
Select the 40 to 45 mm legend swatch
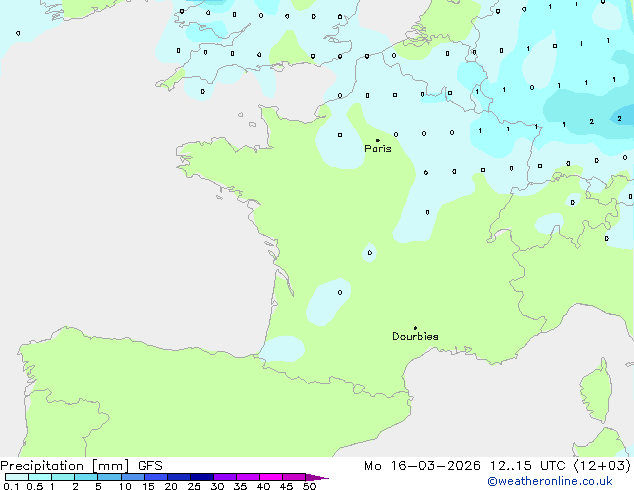271,477
